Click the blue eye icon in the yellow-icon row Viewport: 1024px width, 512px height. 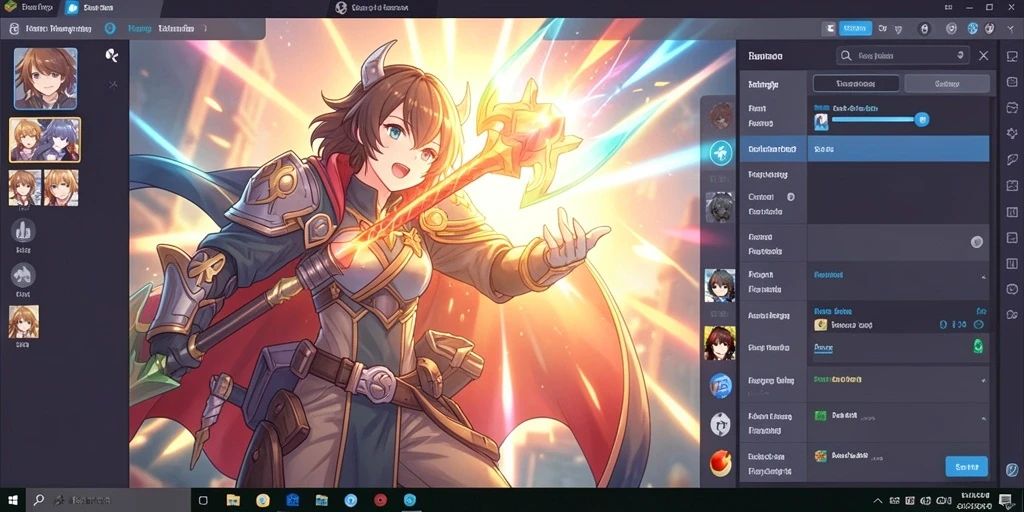tap(978, 325)
